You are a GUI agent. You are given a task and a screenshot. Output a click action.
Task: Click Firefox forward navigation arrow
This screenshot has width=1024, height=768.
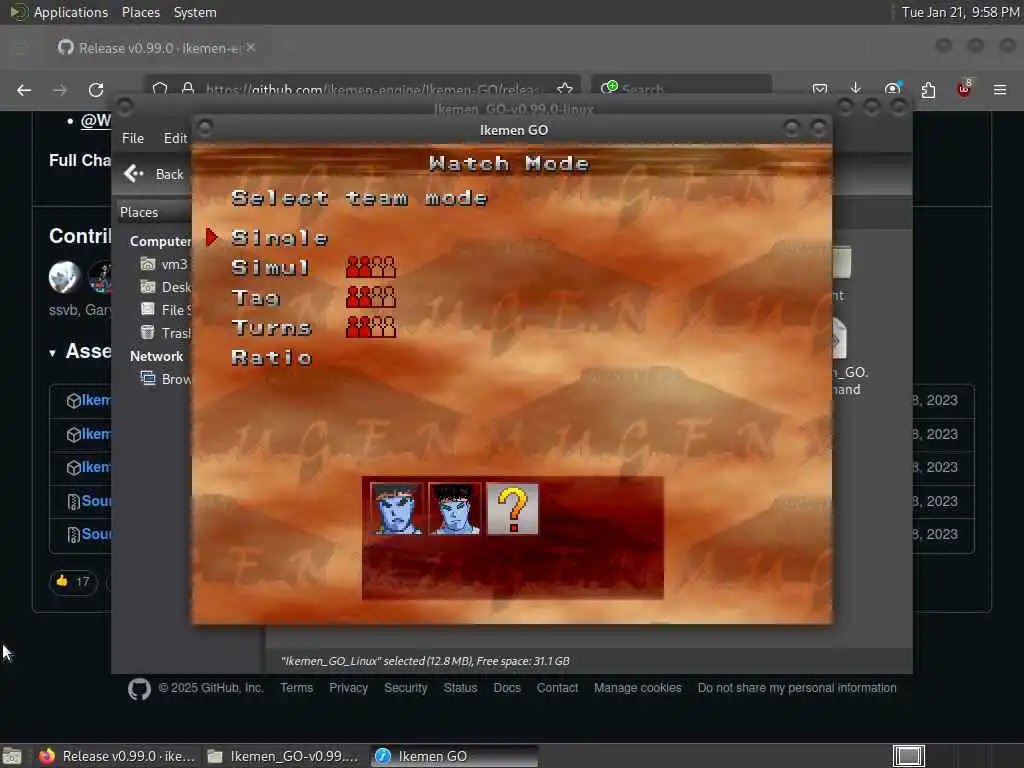pyautogui.click(x=60, y=90)
